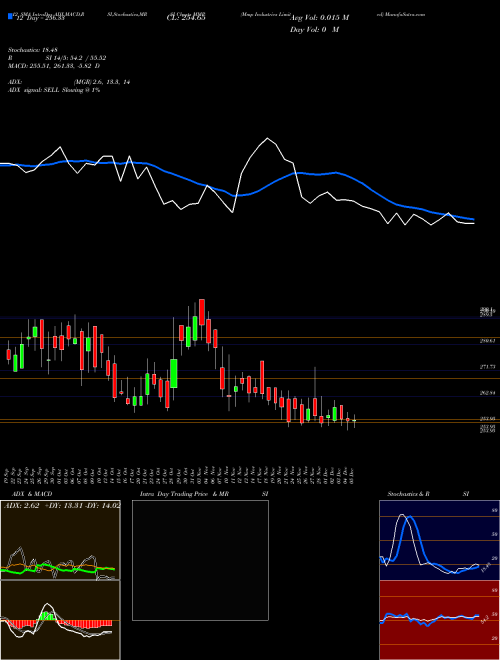The height and width of the screenshot is (660, 500).
Task: Click the '(MGR) 2.6, 13.3, 14' ADX values
Action: [102, 82]
